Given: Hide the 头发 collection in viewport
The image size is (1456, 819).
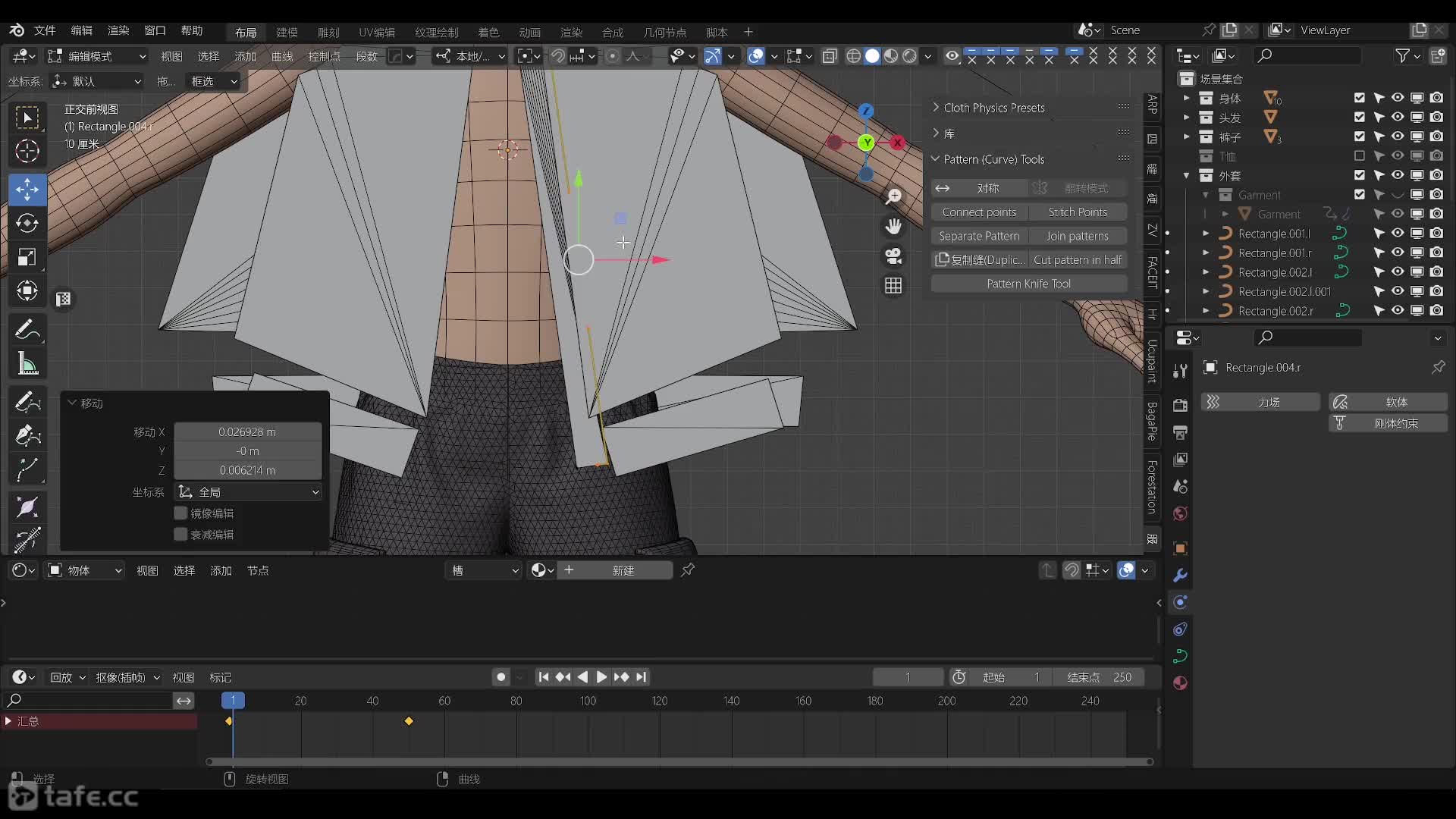Looking at the screenshot, I should pos(1398,118).
